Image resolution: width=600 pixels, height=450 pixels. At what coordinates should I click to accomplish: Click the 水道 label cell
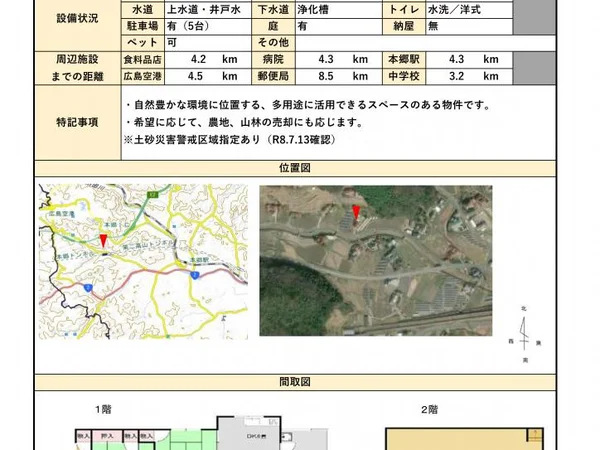(142, 10)
